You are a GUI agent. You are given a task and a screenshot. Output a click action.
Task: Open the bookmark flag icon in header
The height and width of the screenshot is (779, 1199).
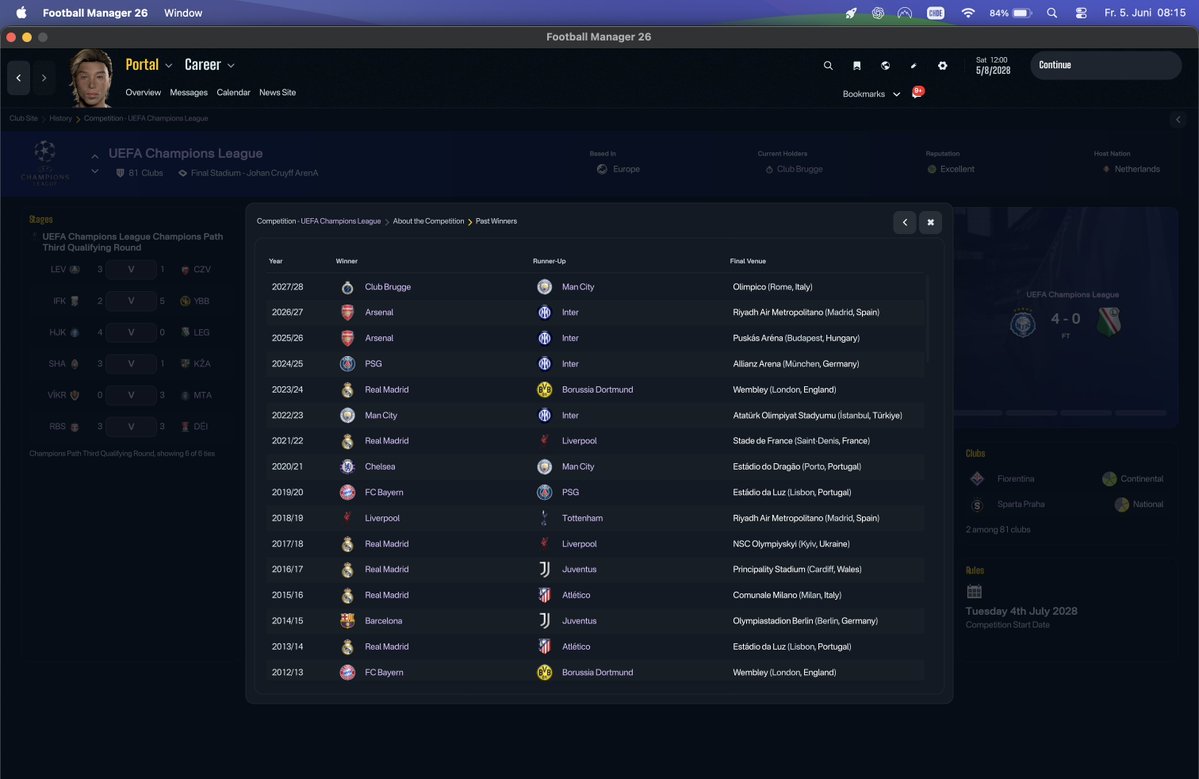(x=856, y=66)
